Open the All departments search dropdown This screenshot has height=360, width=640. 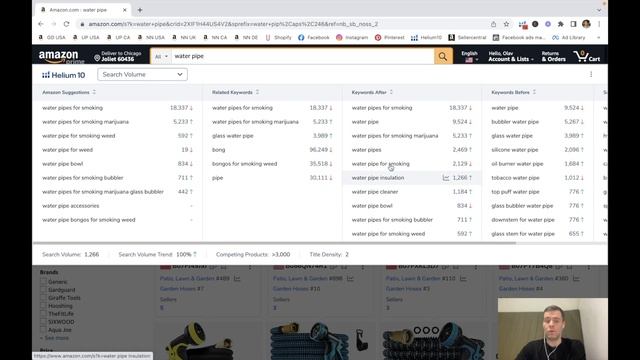[161, 56]
